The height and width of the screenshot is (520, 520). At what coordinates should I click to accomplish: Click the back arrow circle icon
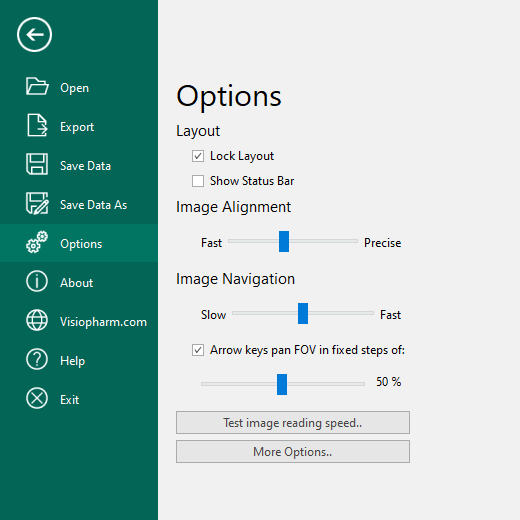34,34
